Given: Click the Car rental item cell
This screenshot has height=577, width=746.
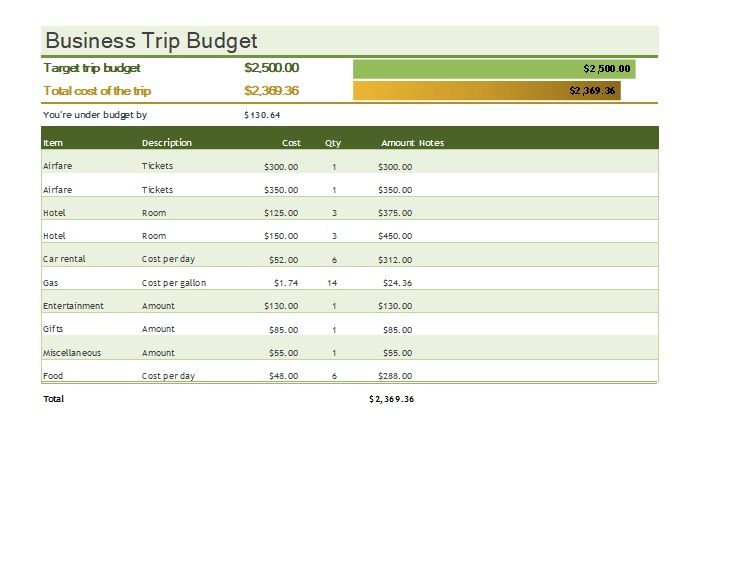Looking at the screenshot, I should [x=64, y=259].
